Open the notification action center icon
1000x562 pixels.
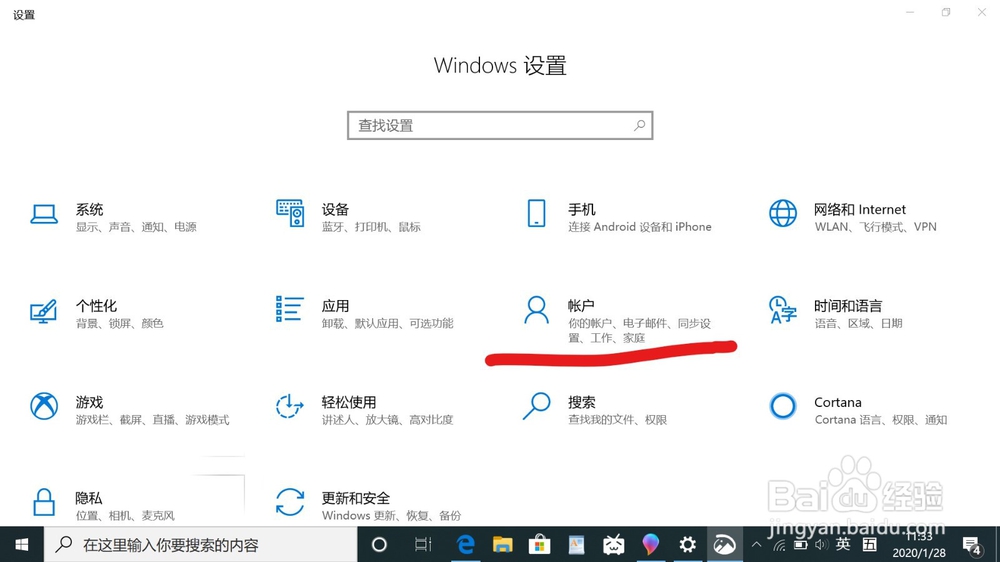point(972,545)
